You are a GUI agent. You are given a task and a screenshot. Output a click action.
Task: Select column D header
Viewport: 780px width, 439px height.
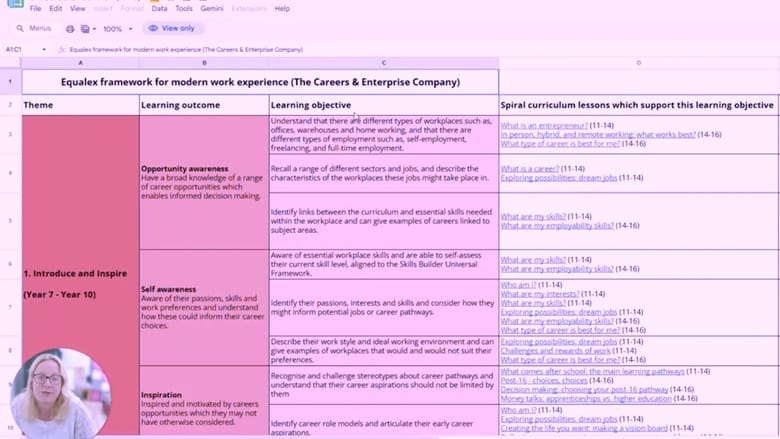pyautogui.click(x=638, y=63)
